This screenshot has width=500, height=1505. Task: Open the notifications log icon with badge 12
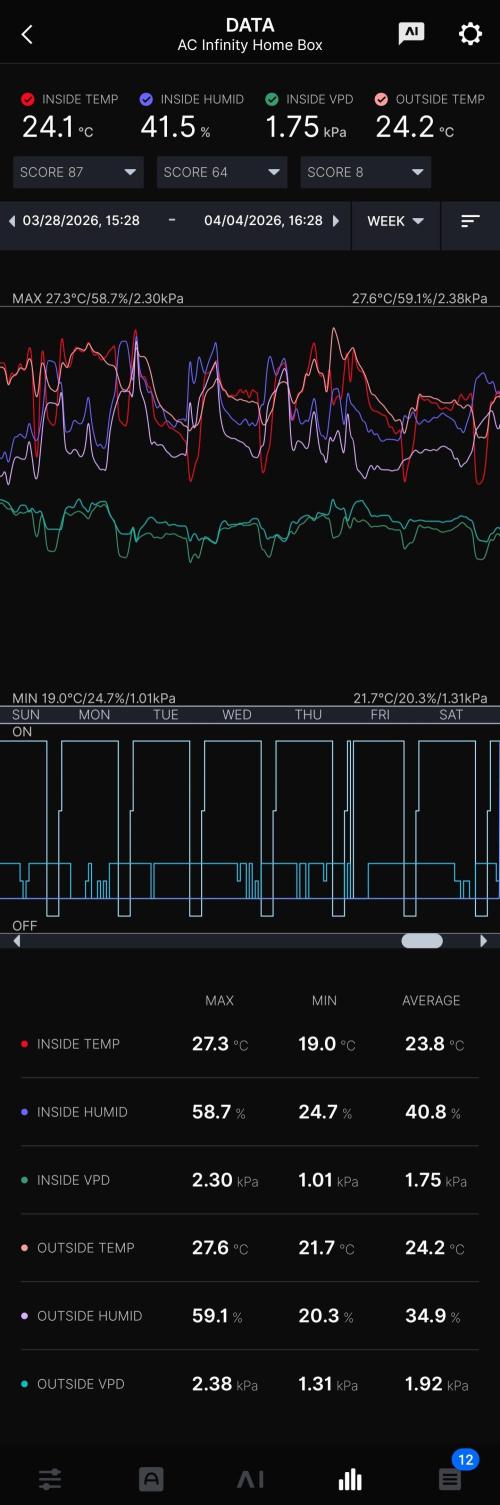(x=450, y=1479)
